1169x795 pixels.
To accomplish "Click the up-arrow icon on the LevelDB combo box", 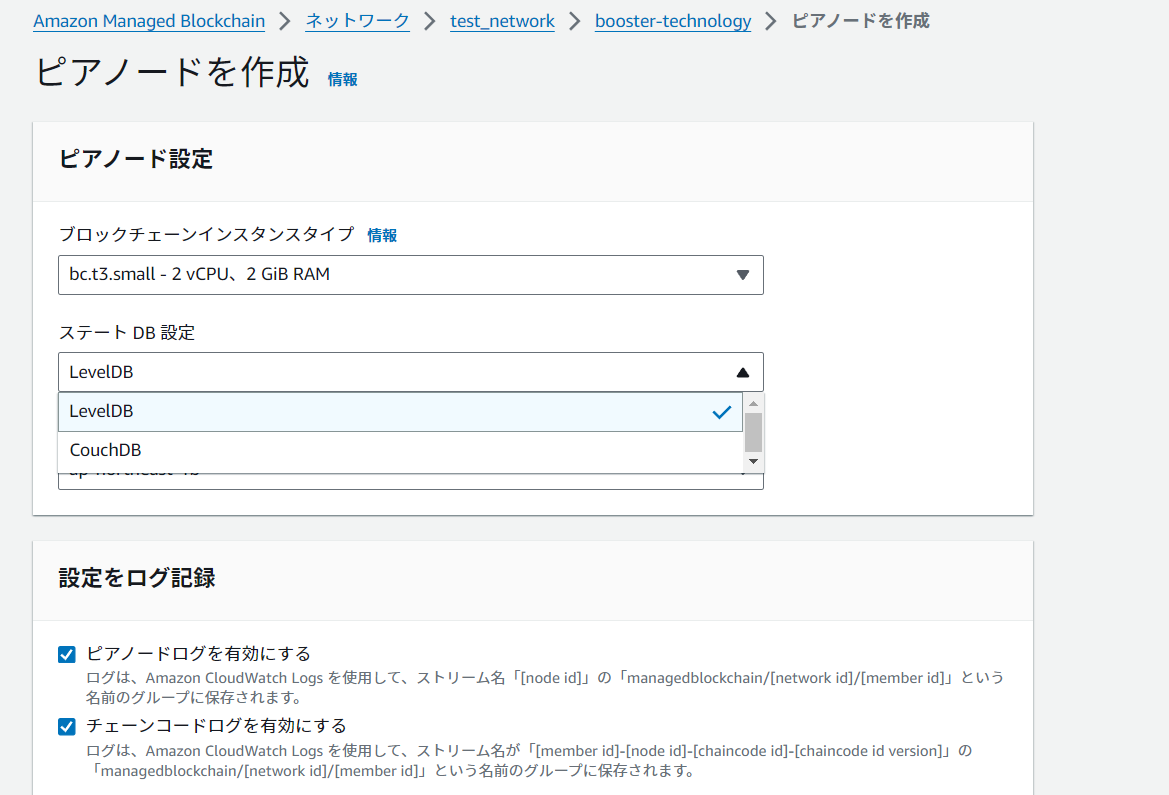I will 743,372.
